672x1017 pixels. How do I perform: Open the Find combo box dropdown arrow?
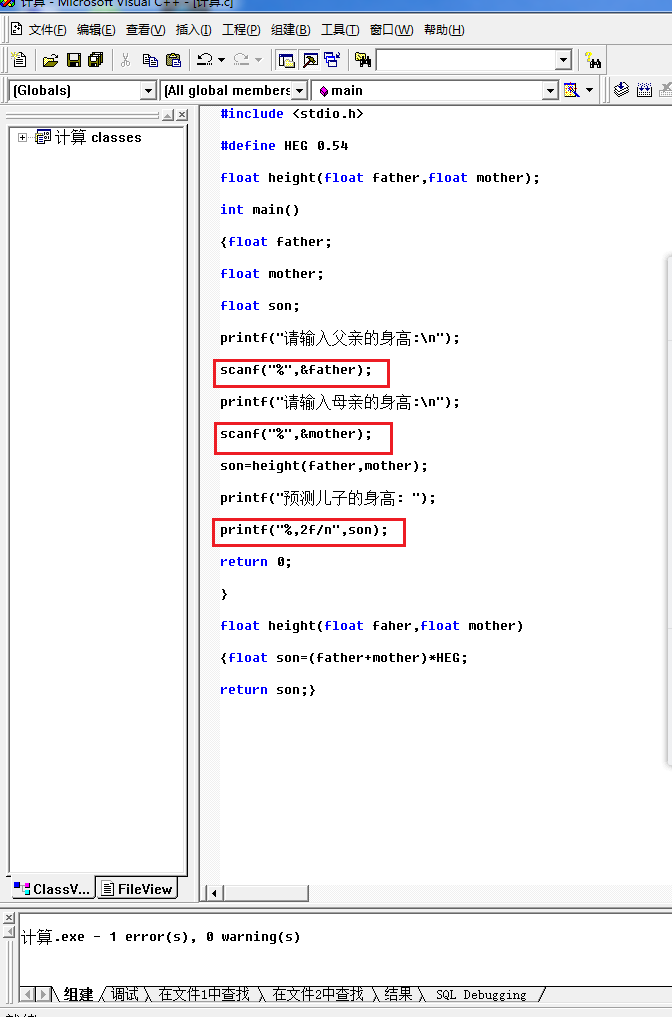point(564,60)
